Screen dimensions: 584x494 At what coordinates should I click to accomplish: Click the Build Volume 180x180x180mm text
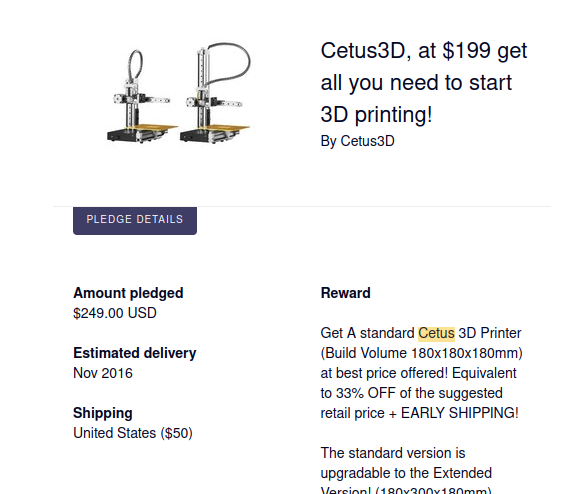pyautogui.click(x=422, y=353)
